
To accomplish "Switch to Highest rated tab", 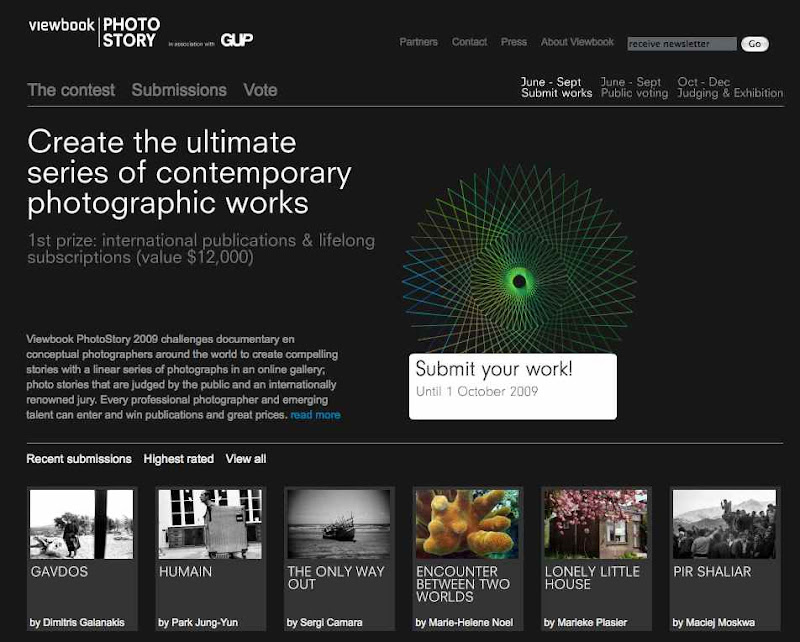I will coord(179,459).
